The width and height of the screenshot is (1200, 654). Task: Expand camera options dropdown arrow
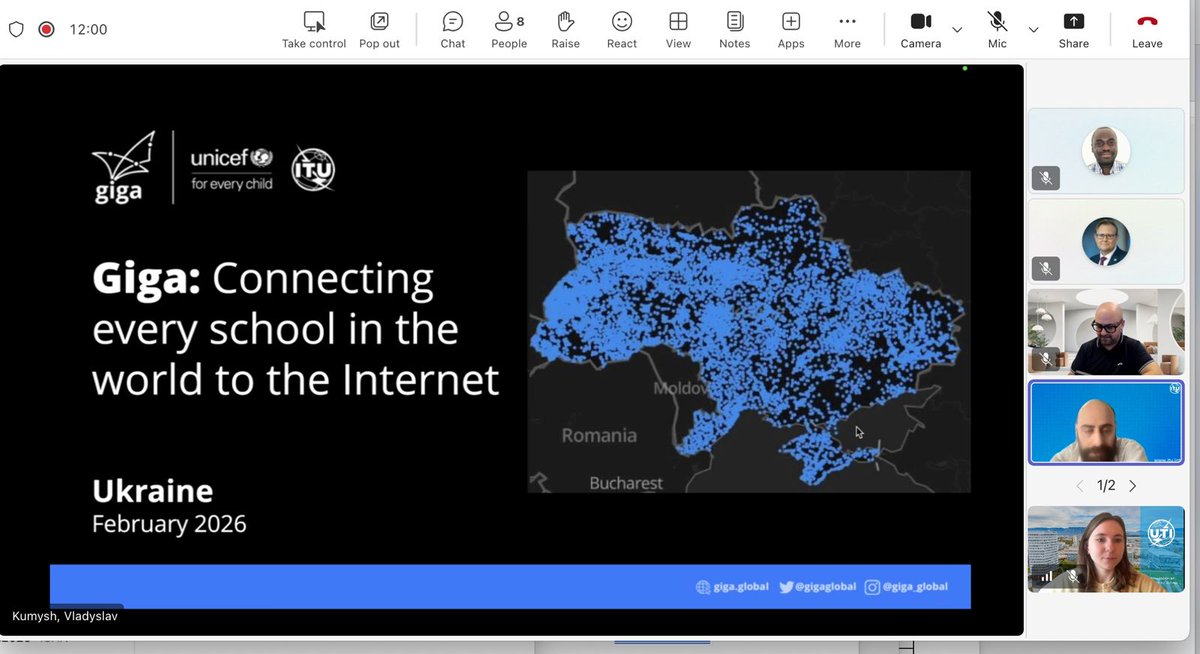tap(957, 30)
